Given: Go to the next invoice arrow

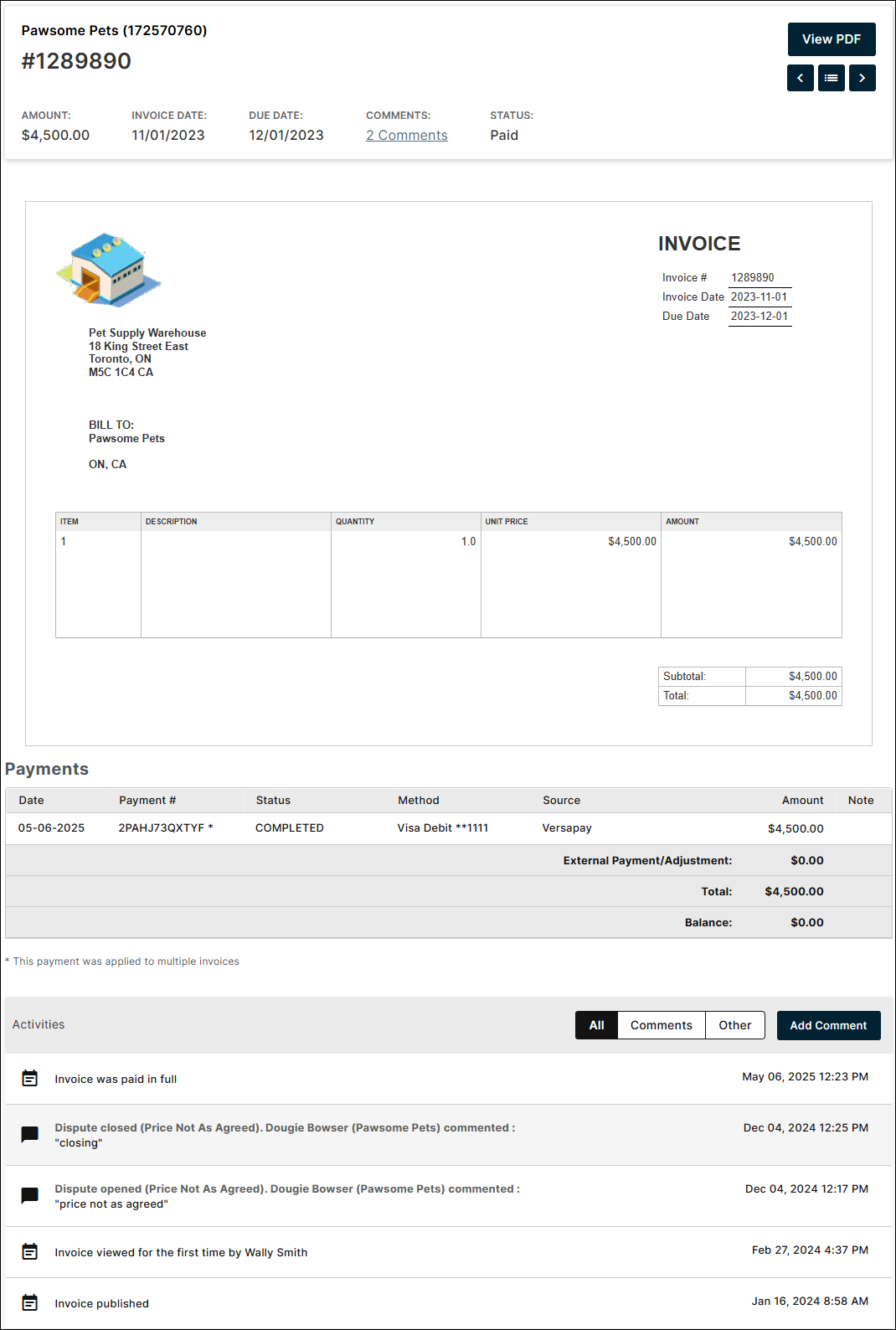Looking at the screenshot, I should click(863, 78).
